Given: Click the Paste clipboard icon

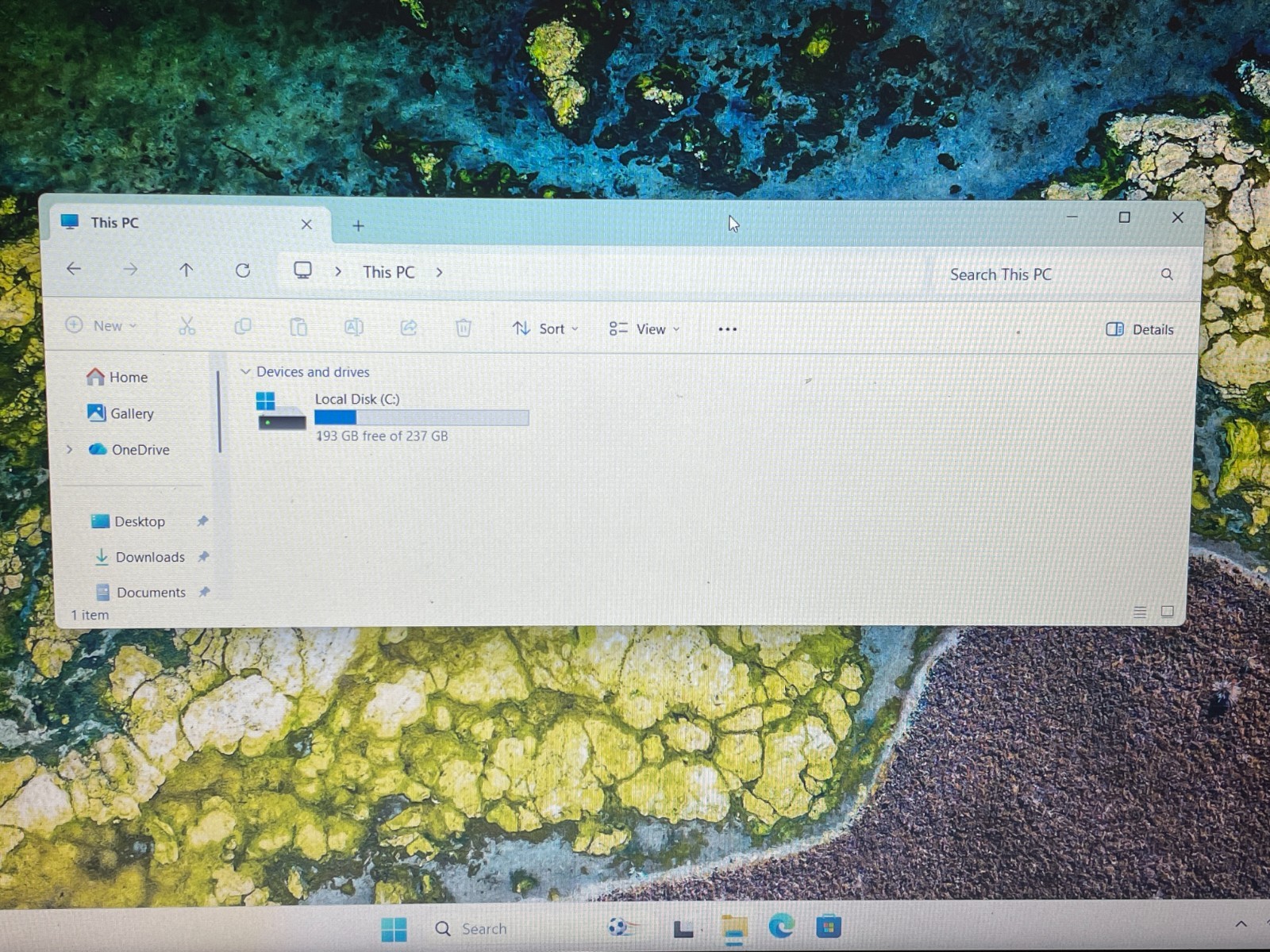Looking at the screenshot, I should coord(298,327).
